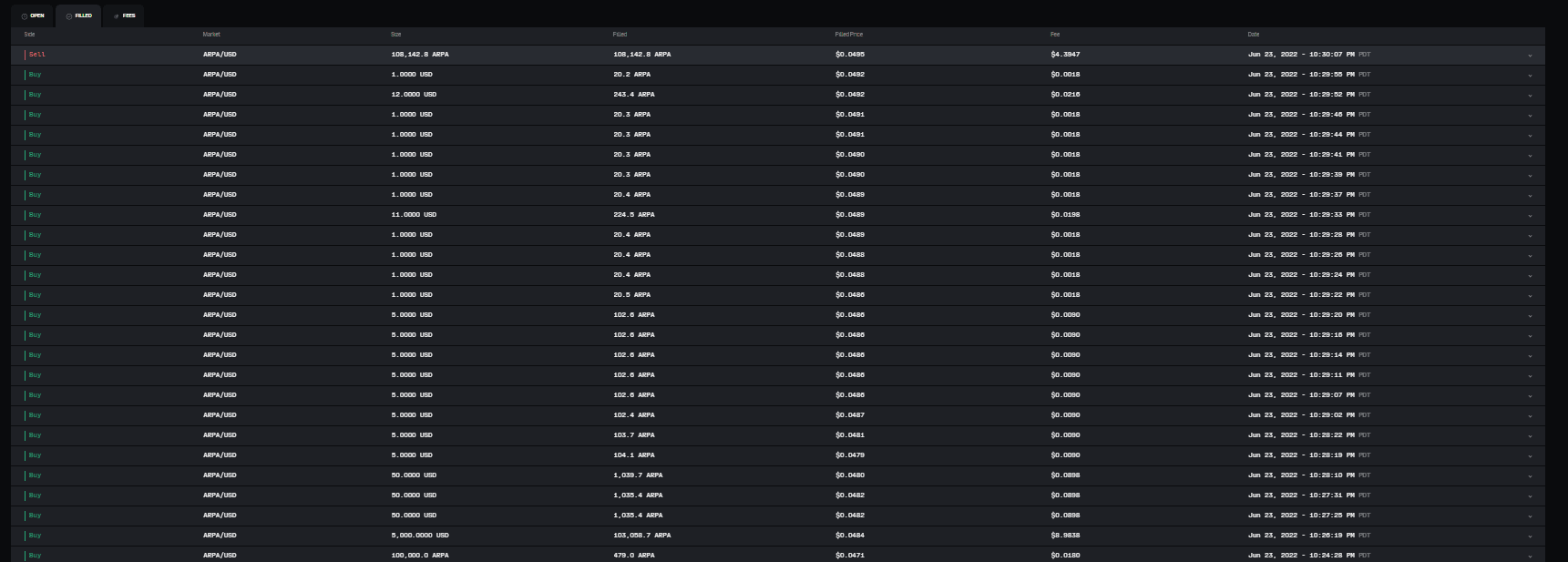The image size is (1568, 562).
Task: Click the 1,039.7 ARPA filled amount
Action: [638, 475]
